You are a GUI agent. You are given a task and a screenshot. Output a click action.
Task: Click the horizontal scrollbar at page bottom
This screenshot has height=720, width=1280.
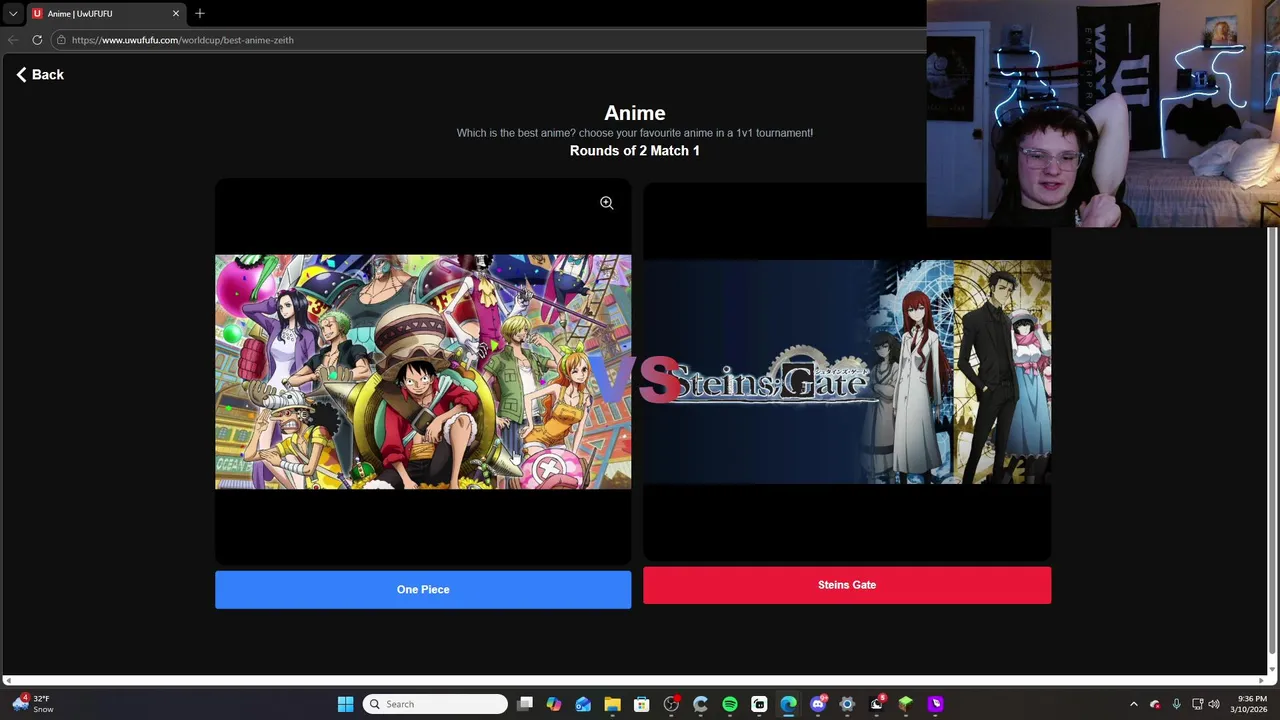(x=635, y=681)
